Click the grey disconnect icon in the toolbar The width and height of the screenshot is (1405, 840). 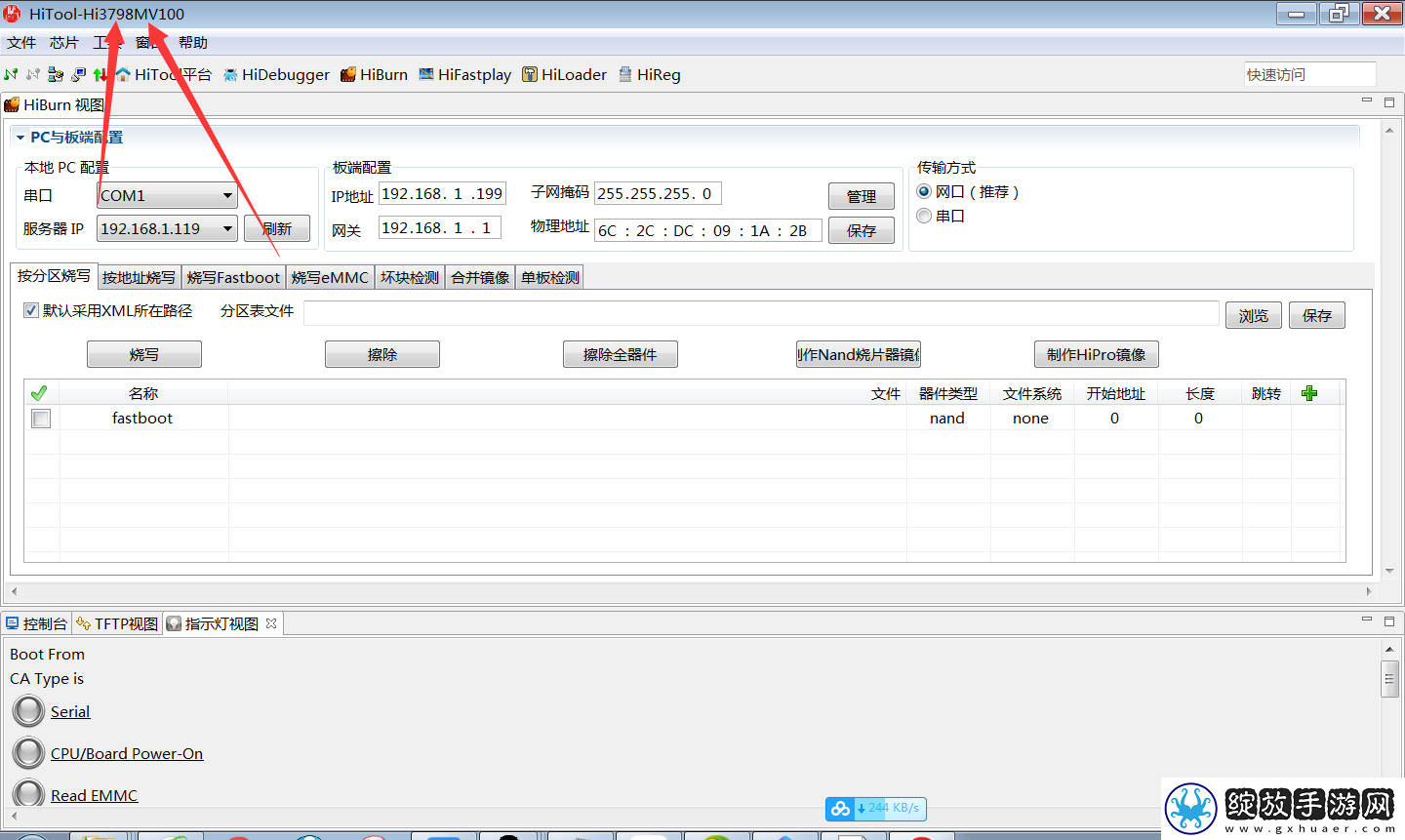pos(33,74)
